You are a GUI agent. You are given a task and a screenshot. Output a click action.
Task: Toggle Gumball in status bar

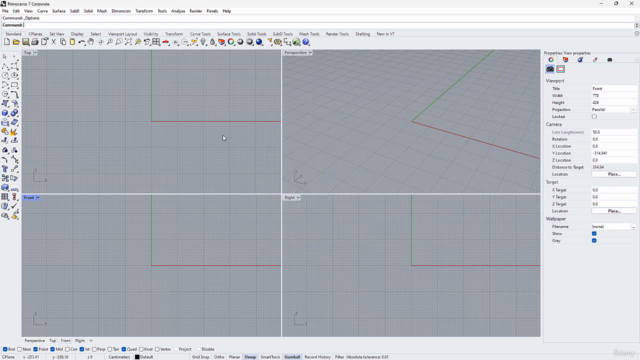coord(292,357)
